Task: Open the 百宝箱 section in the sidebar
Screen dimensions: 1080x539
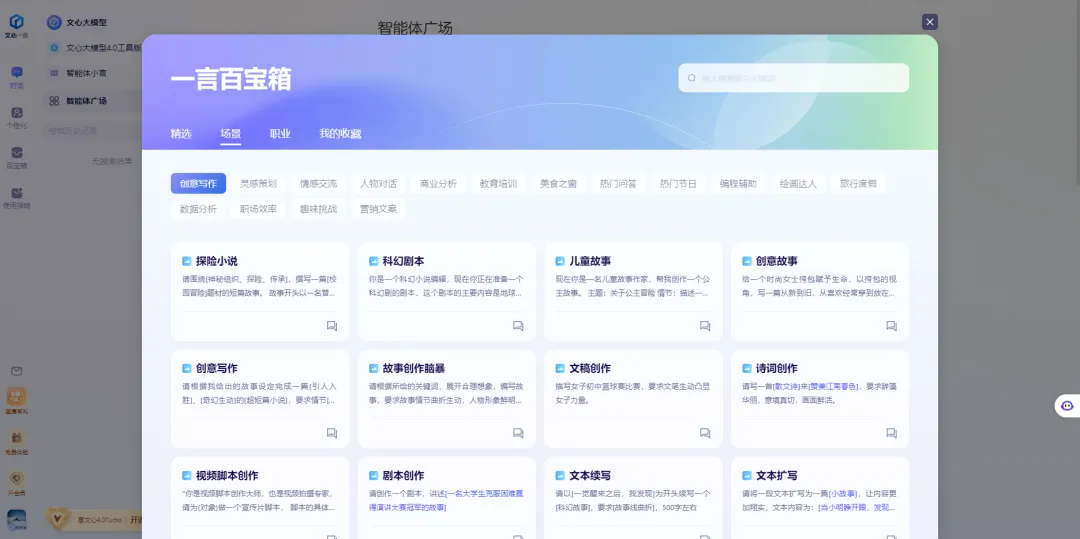Action: 17,157
